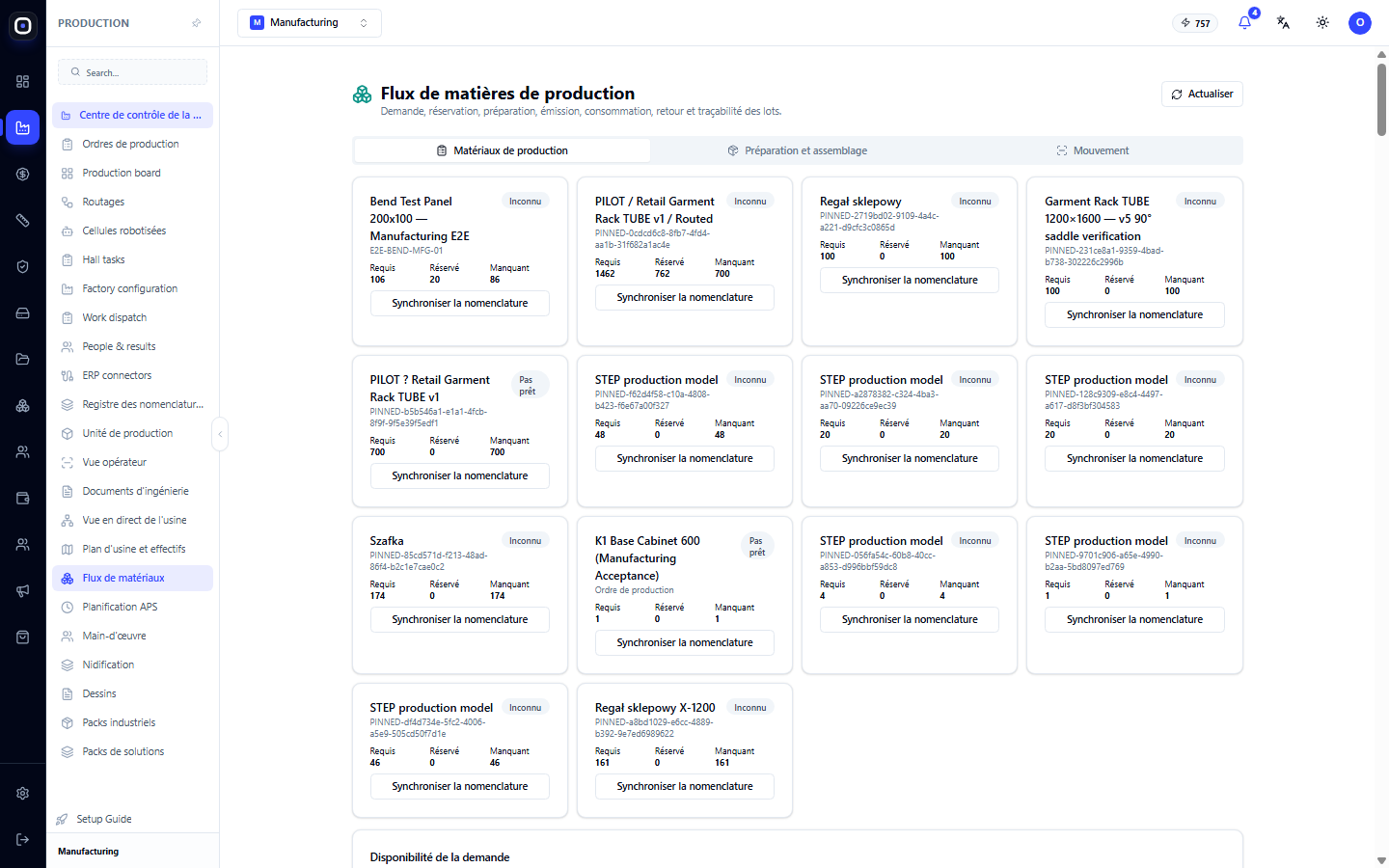Click the dollar finance icon in rail
This screenshot has height=868, width=1389.
[23, 174]
